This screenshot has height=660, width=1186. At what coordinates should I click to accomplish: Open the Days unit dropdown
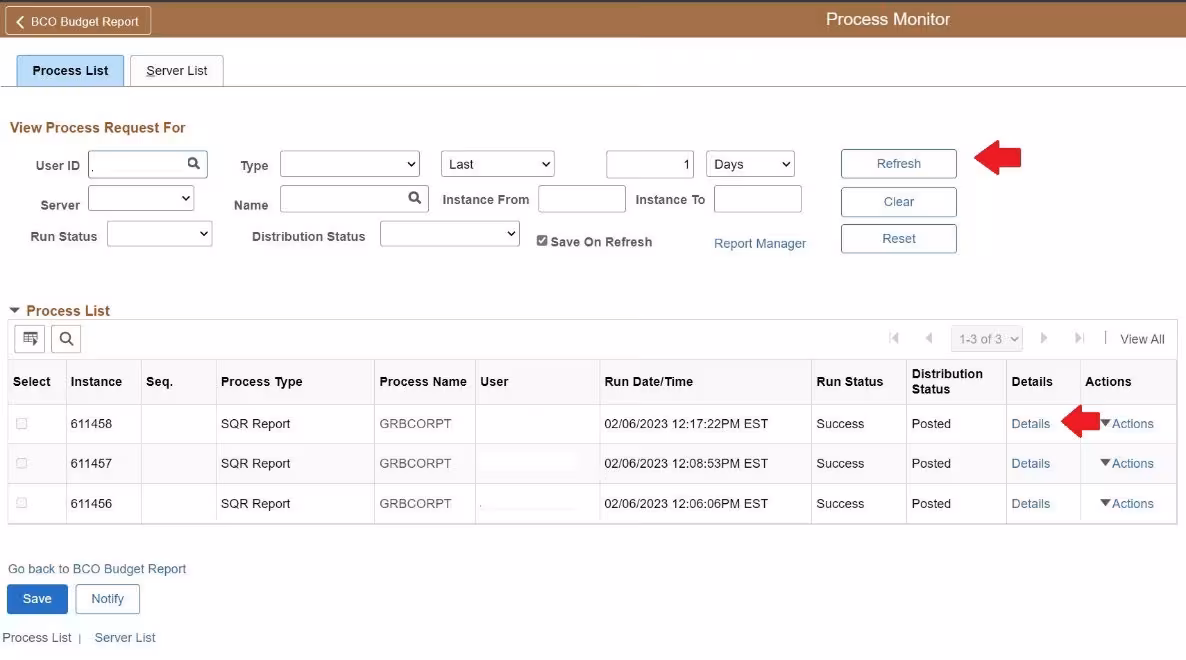[750, 164]
